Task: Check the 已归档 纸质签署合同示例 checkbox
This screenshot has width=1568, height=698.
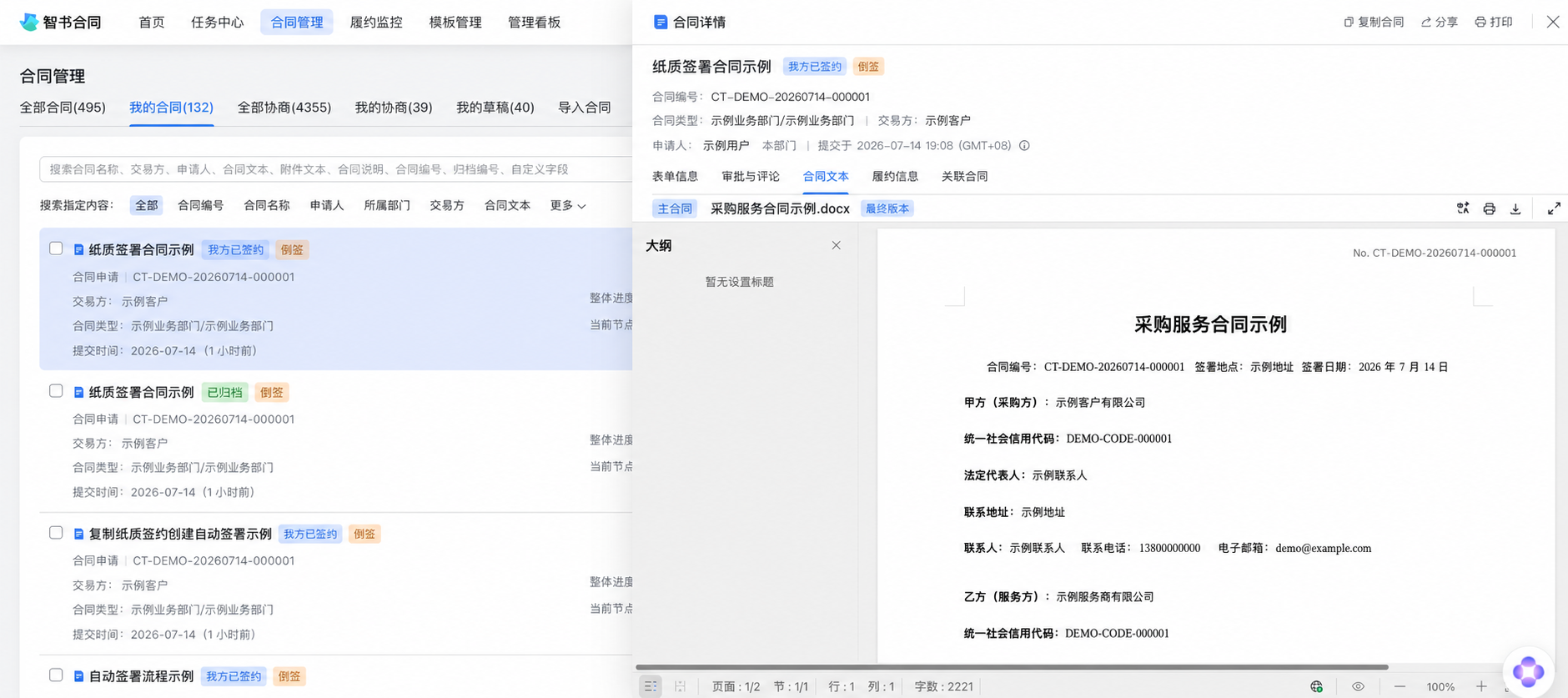Action: pos(56,391)
